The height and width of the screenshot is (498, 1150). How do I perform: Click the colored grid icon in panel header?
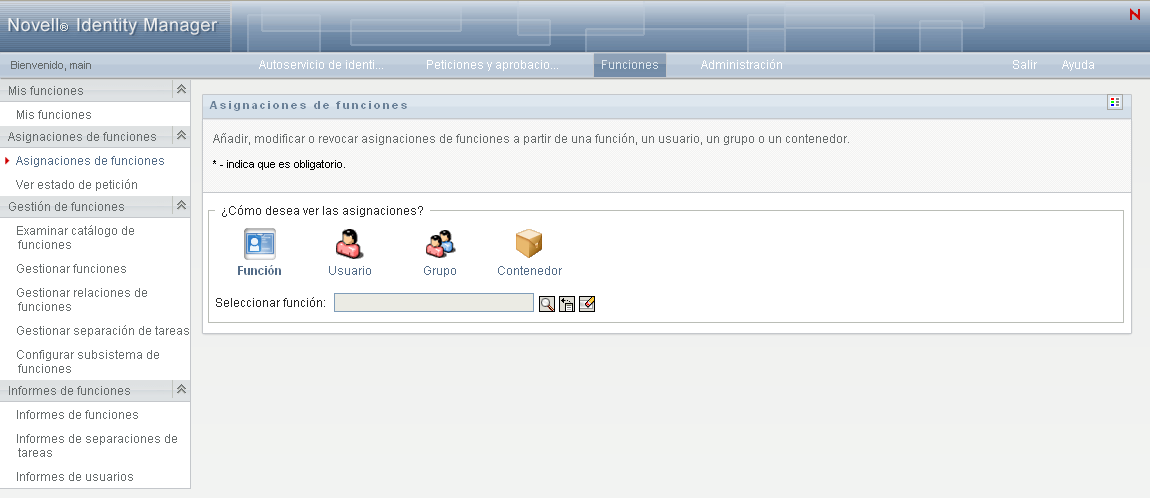point(1115,103)
